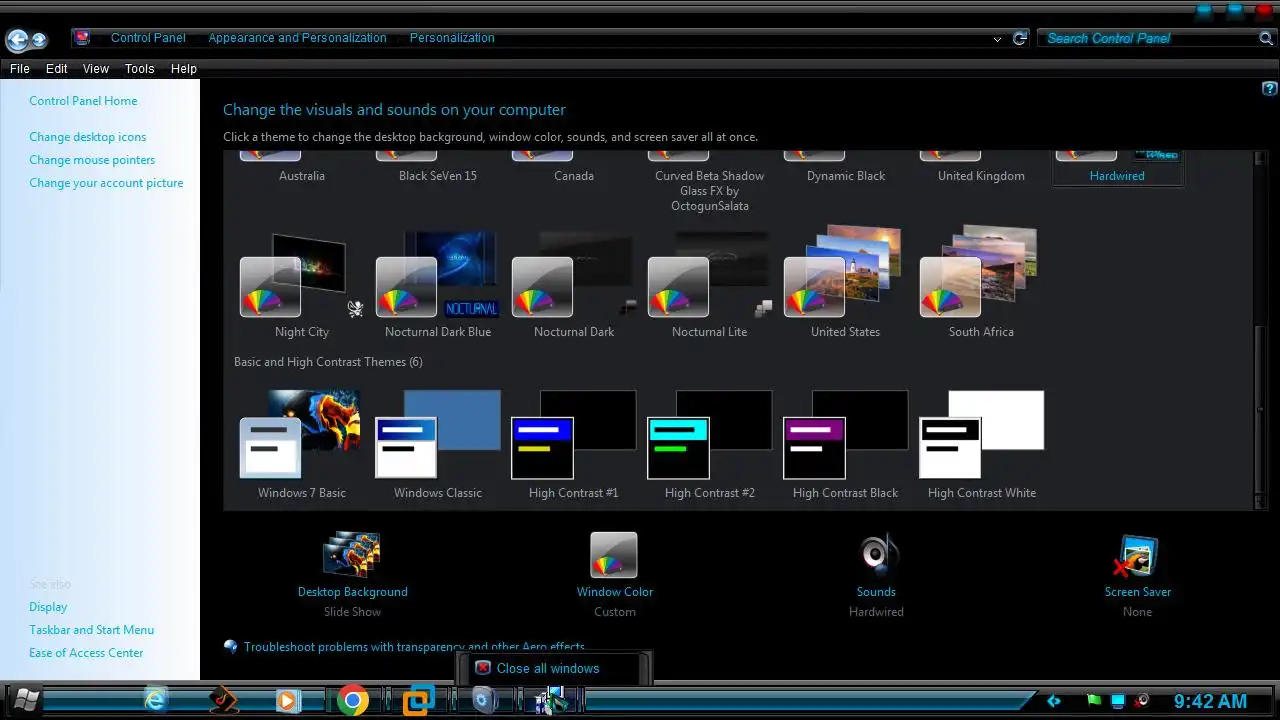
Task: Open the Display link
Action: coord(48,607)
